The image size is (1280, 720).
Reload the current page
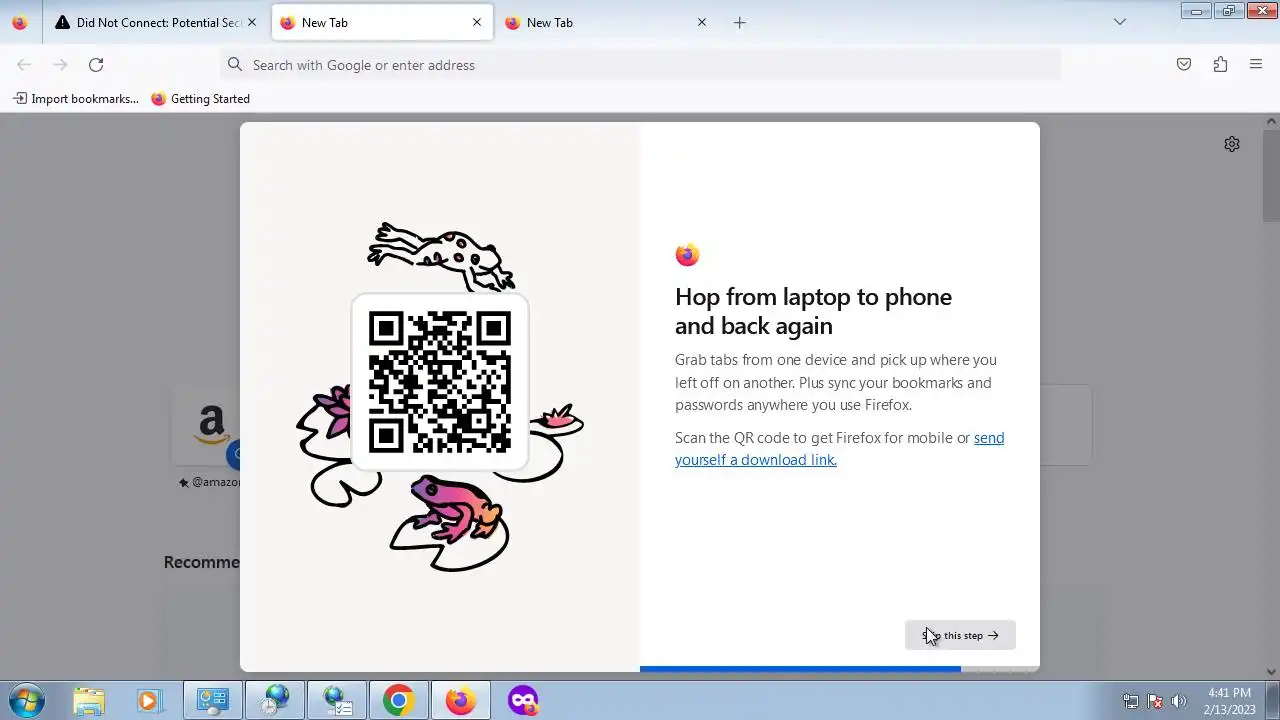pyautogui.click(x=96, y=65)
